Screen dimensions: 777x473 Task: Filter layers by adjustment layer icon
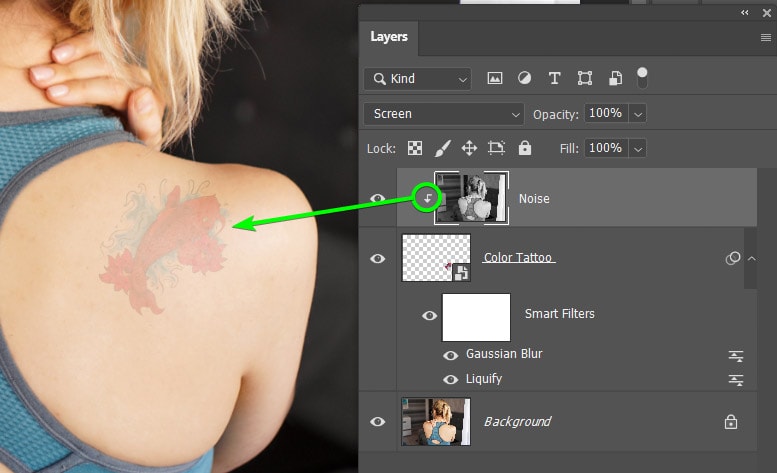pyautogui.click(x=524, y=79)
